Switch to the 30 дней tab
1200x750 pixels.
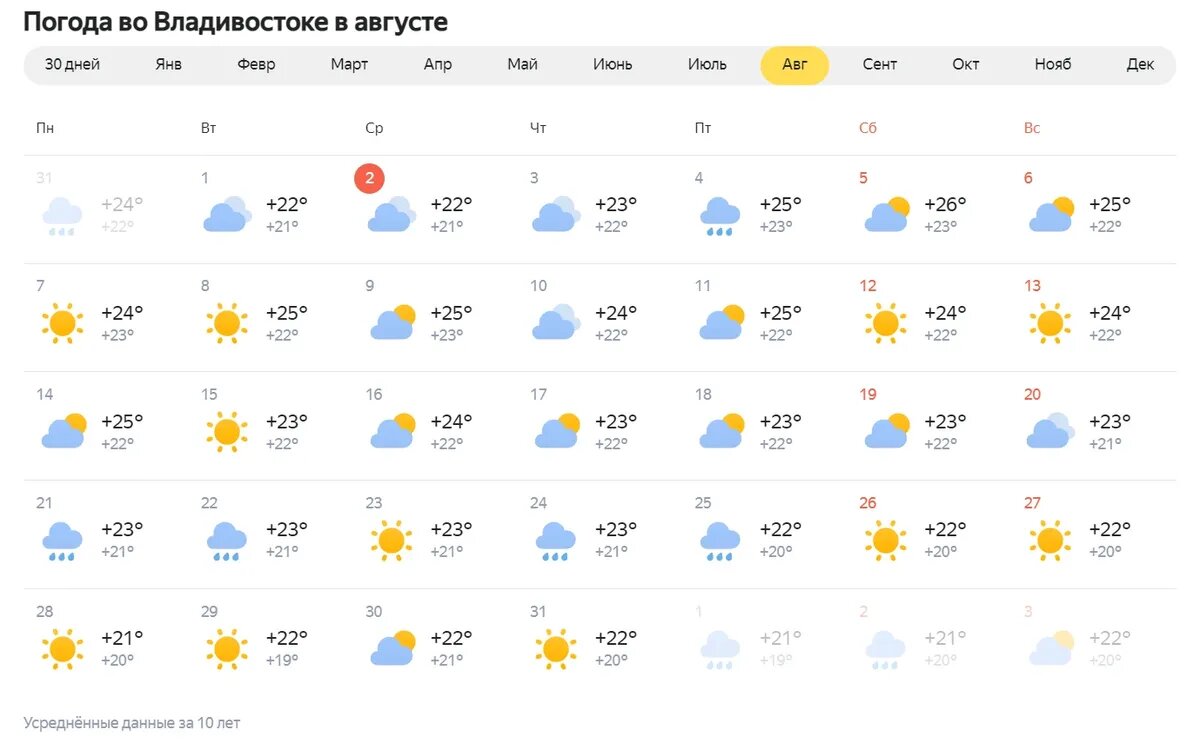[x=72, y=64]
